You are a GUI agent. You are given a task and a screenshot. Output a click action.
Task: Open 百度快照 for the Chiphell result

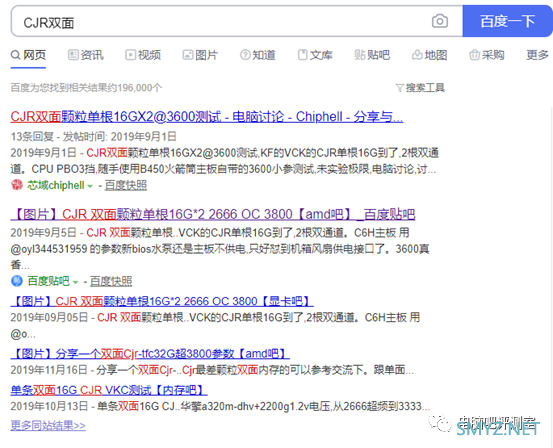126,185
